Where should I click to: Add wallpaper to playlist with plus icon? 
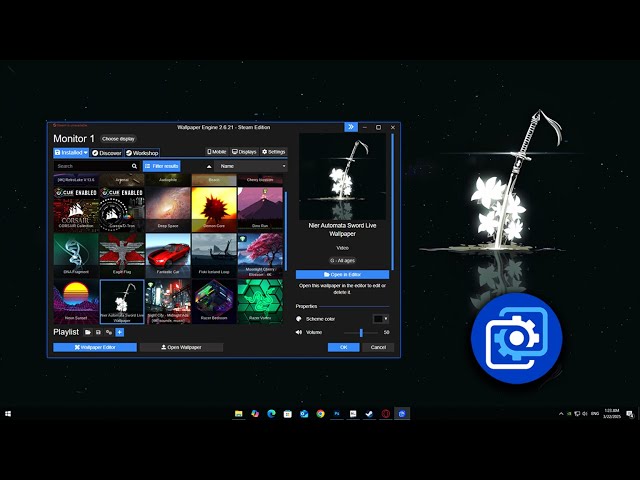(x=120, y=332)
